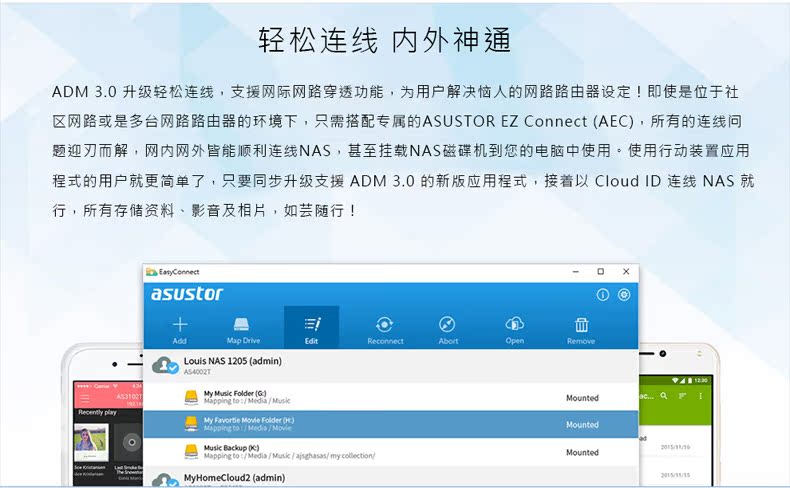Click the My Favorite Movie Folder drive icon
This screenshot has height=488, width=790.
191,424
